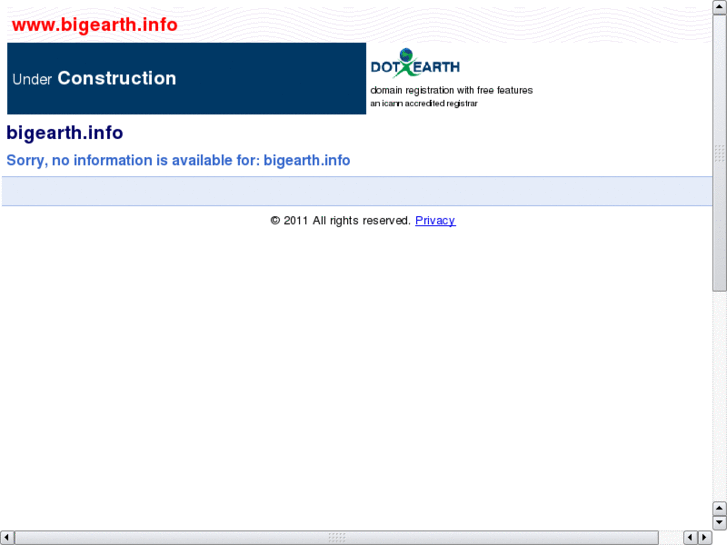Click the second-to-last up arrow on vertical scrollbar

tap(719, 508)
